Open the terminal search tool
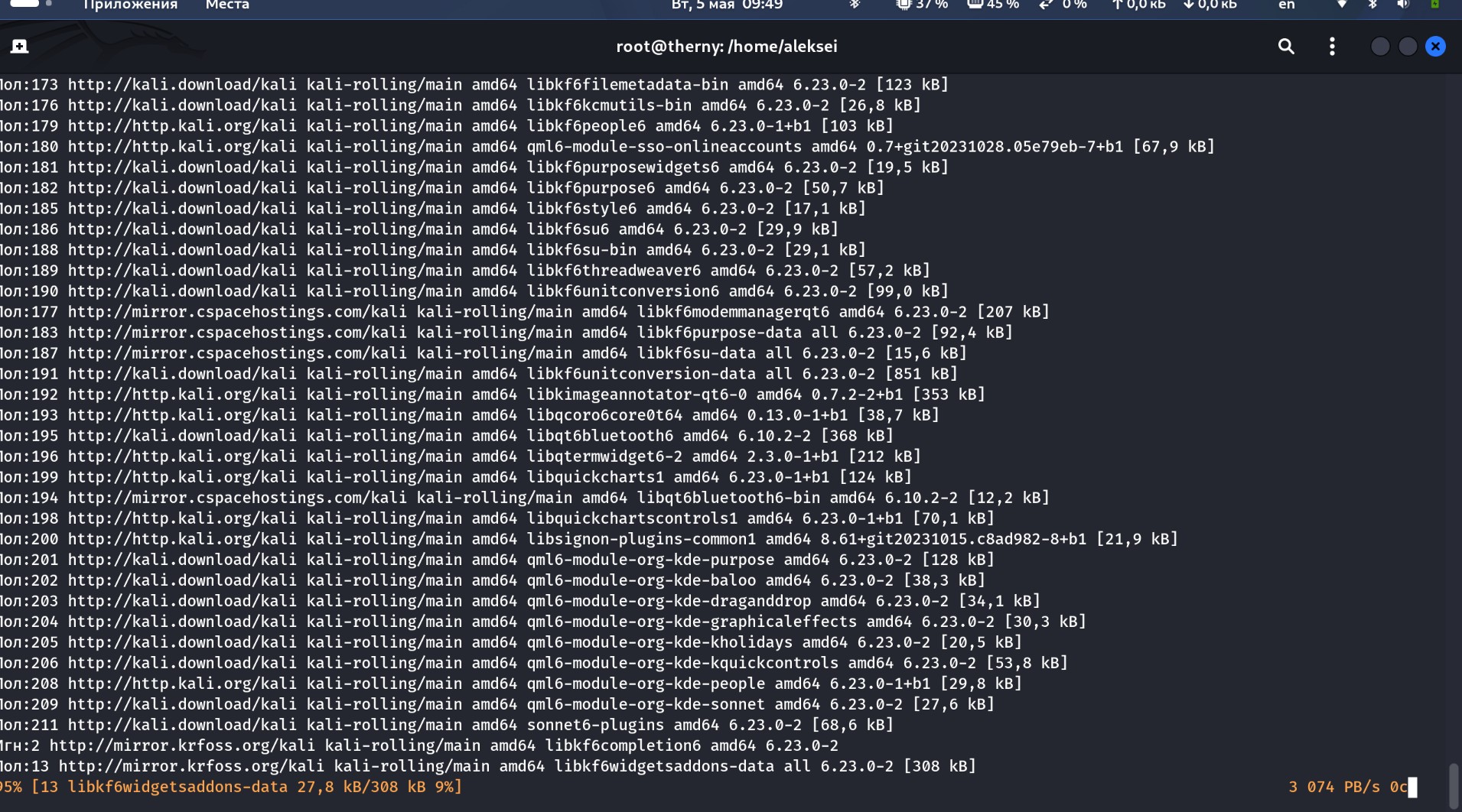Image resolution: width=1462 pixels, height=812 pixels. pos(1286,47)
